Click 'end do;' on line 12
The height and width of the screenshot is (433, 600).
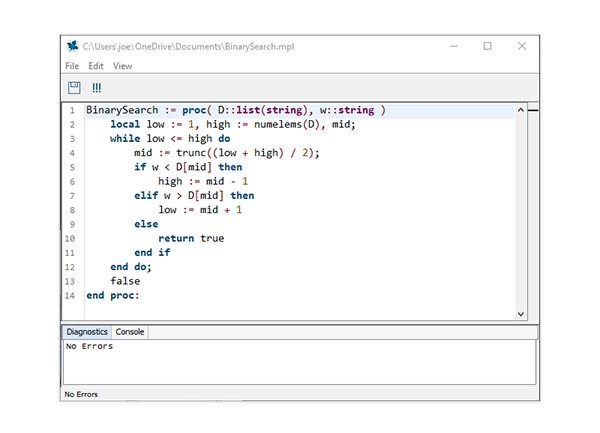[x=131, y=267]
